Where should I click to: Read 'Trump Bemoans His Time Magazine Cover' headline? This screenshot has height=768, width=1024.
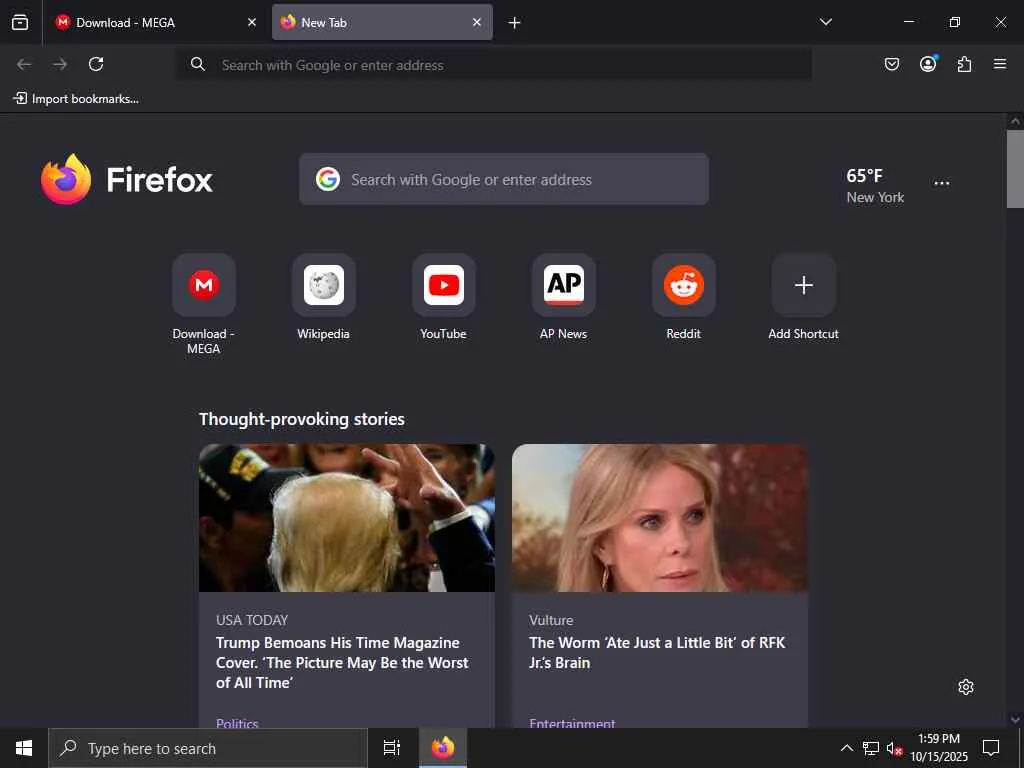pos(342,662)
